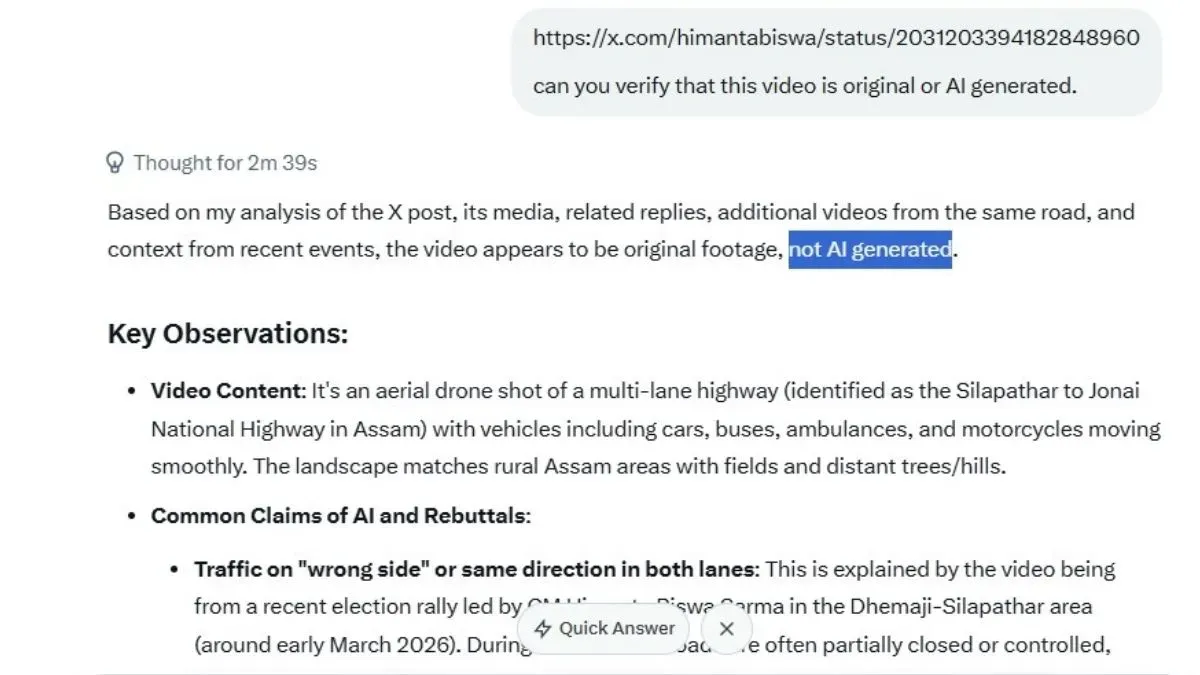Click the "Key Observations:" heading
The width and height of the screenshot is (1200, 675).
click(x=227, y=333)
